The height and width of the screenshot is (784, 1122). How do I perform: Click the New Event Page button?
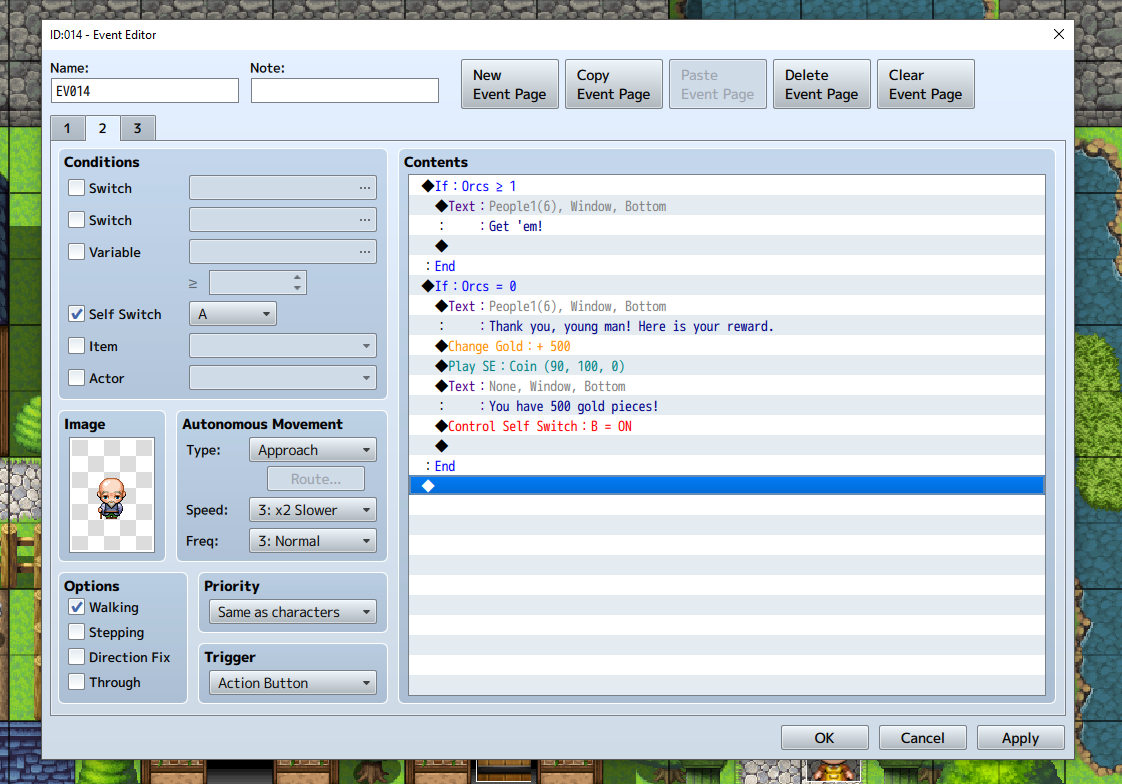pyautogui.click(x=509, y=84)
